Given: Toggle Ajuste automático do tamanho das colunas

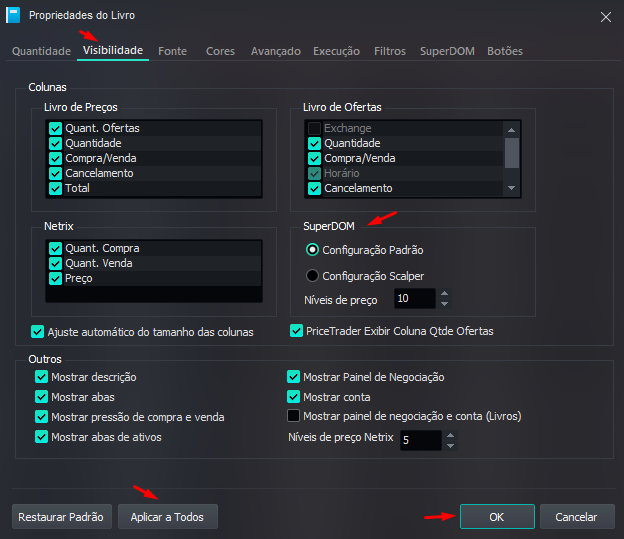Looking at the screenshot, I should click(x=37, y=332).
